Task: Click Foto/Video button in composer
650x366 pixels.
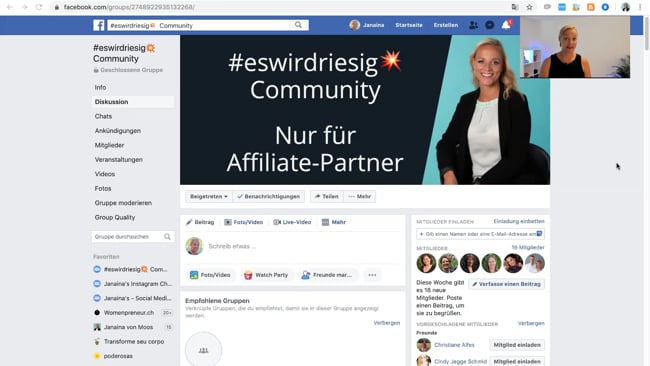Action: coord(210,275)
